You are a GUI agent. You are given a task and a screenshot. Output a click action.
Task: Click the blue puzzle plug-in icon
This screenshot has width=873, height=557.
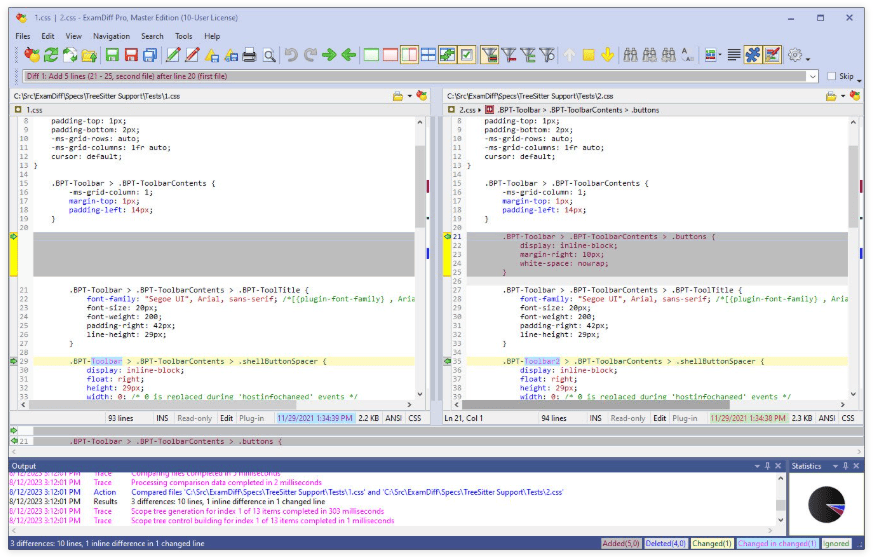pyautogui.click(x=753, y=55)
